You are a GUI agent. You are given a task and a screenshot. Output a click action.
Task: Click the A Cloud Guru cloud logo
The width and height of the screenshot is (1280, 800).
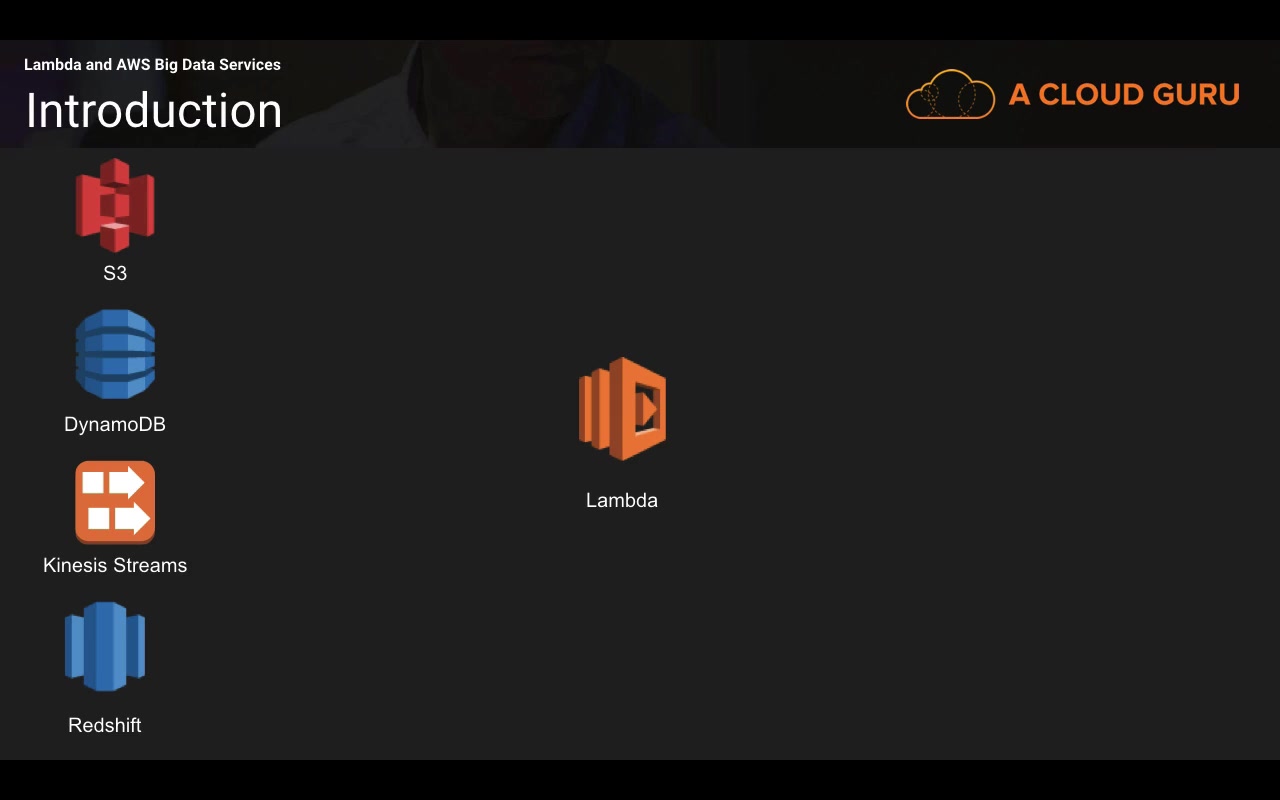[x=950, y=95]
